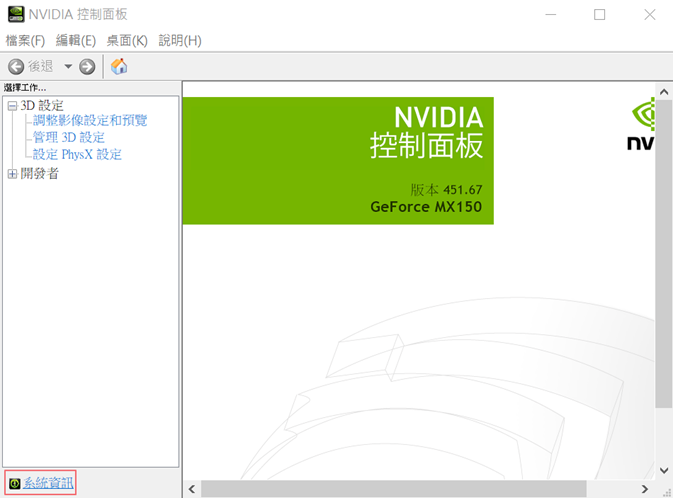Click the NVIDIA title bar app icon

[16, 14]
